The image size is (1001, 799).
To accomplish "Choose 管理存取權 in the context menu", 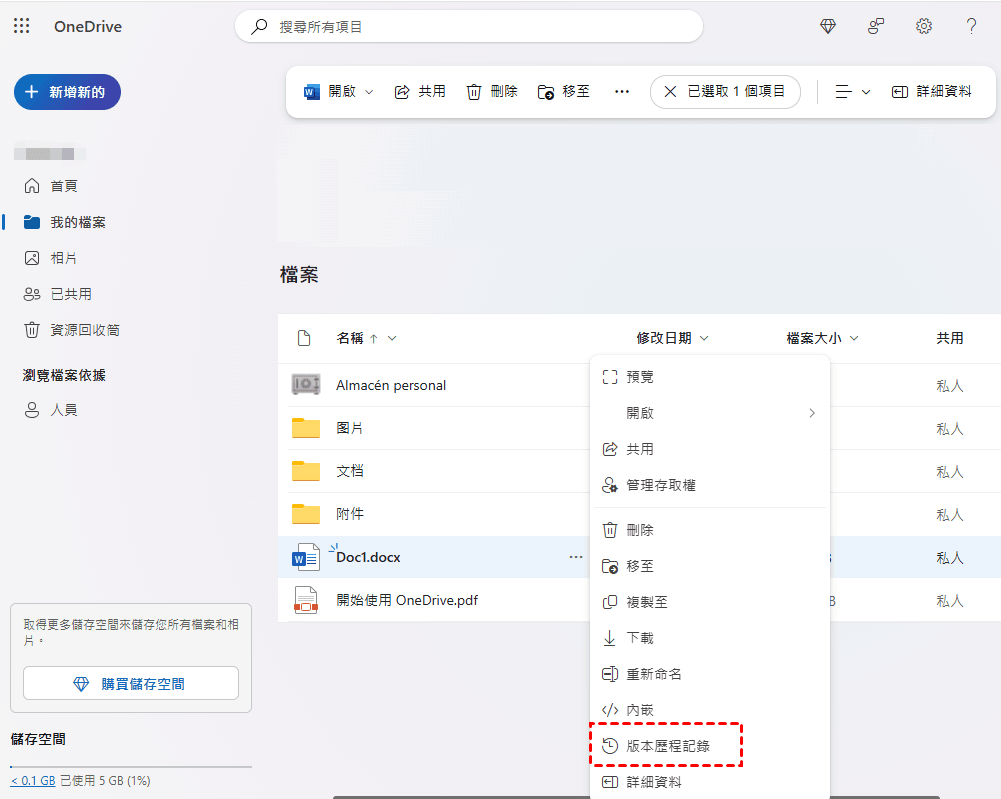I will [x=710, y=485].
